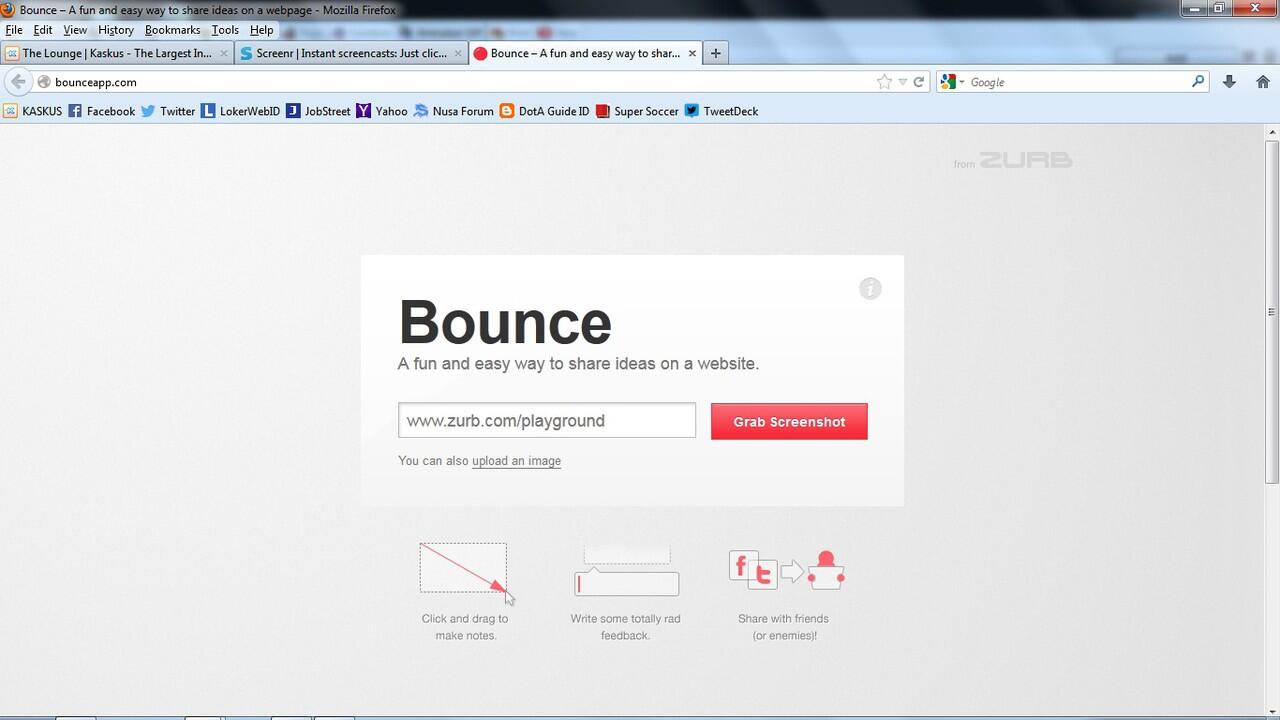The height and width of the screenshot is (720, 1280).
Task: Open the File menu
Action: point(14,30)
